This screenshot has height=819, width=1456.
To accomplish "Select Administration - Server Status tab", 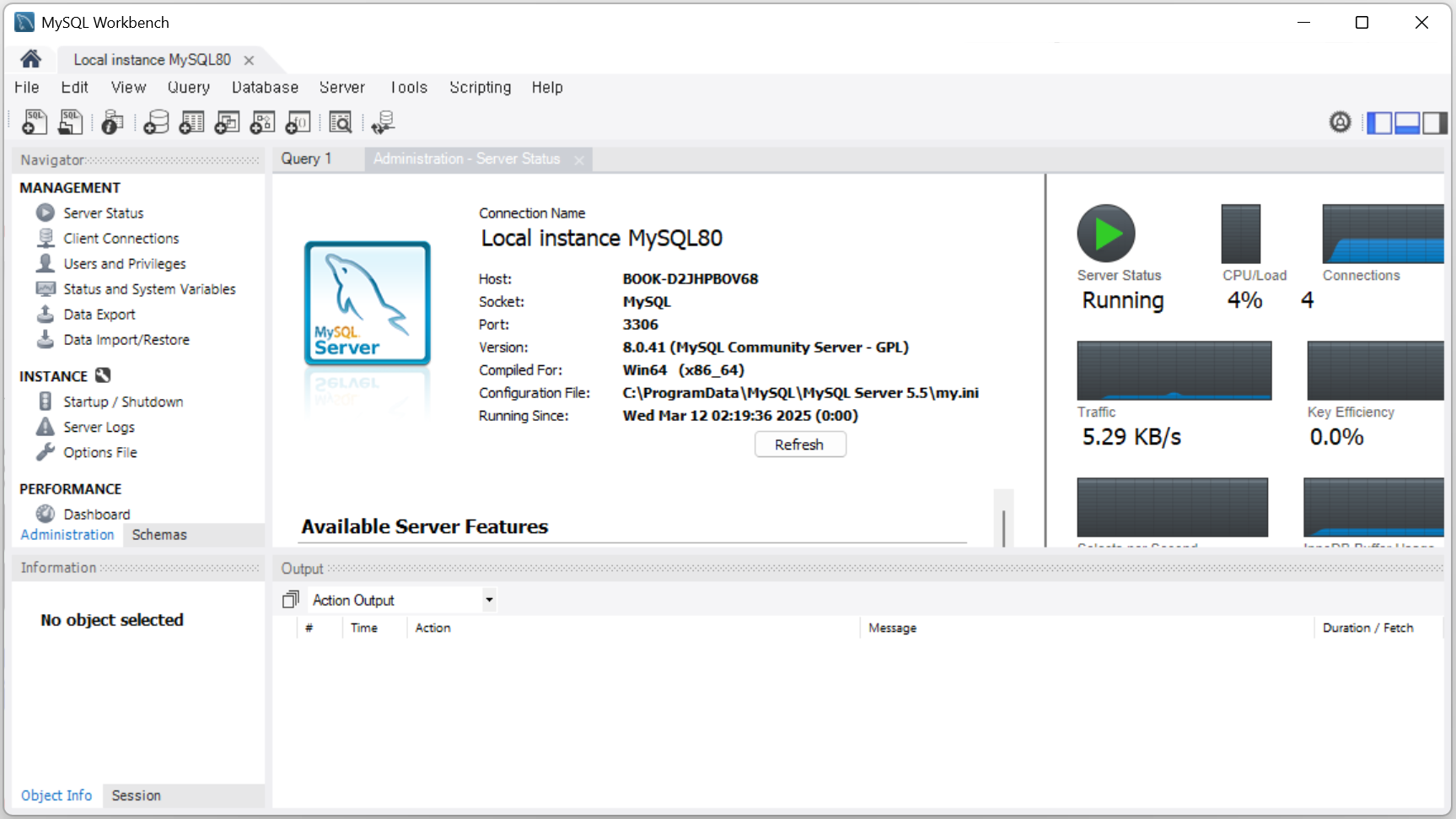I will point(466,159).
